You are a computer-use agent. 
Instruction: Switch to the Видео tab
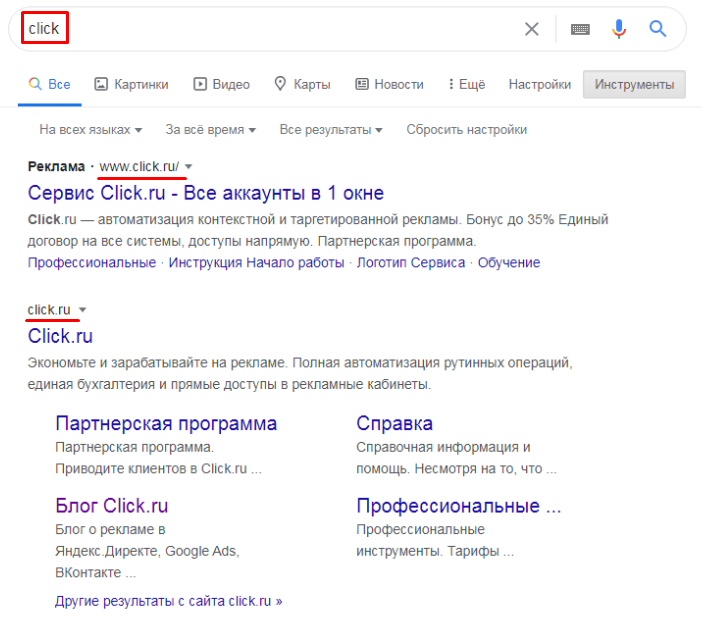[221, 84]
